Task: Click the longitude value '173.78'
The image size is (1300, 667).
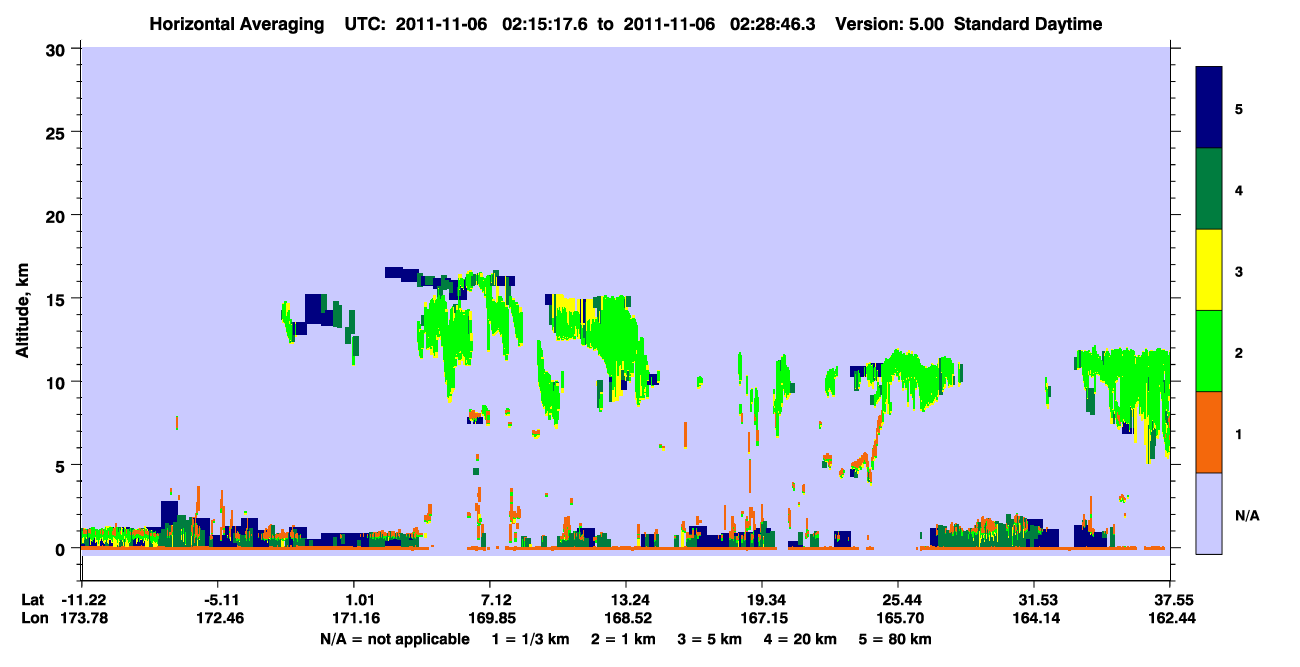Action: (82, 618)
